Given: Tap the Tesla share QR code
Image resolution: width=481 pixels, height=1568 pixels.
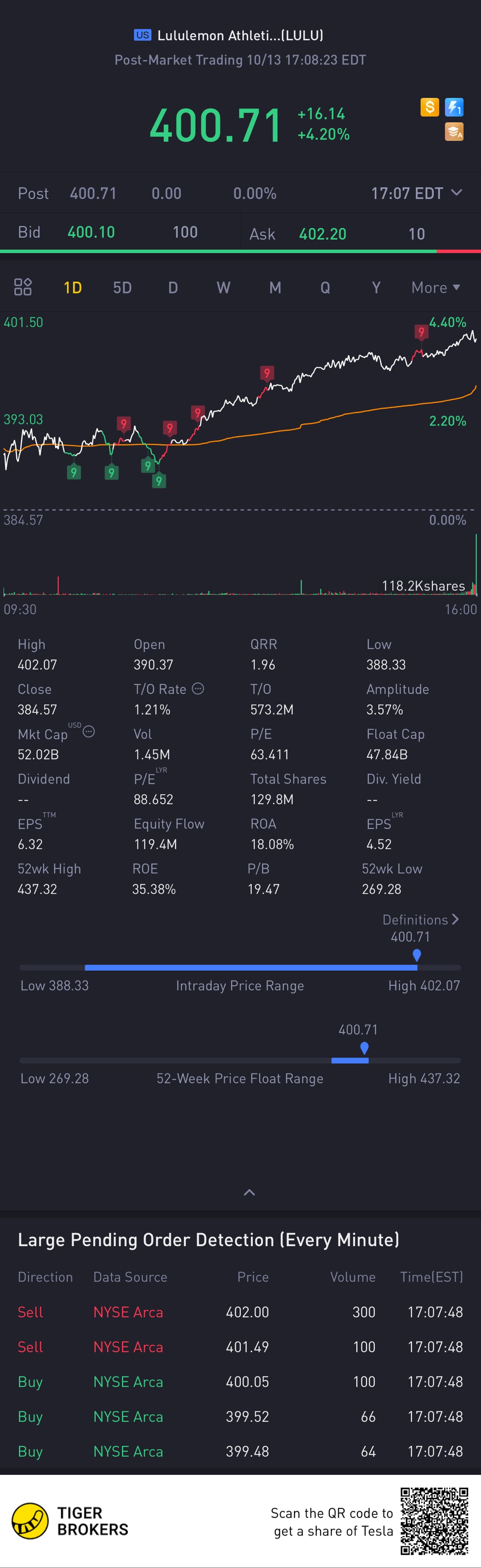Looking at the screenshot, I should pos(434,1520).
